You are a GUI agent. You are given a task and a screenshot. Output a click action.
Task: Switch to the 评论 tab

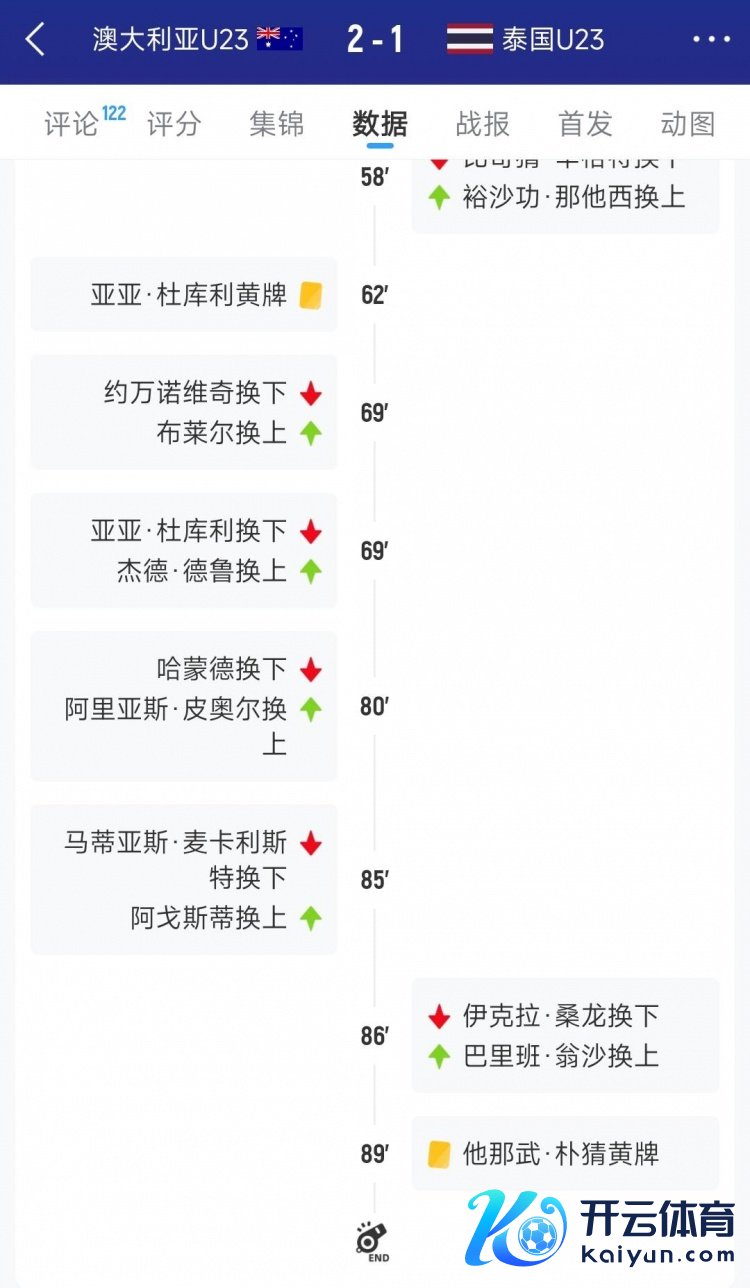coord(72,124)
